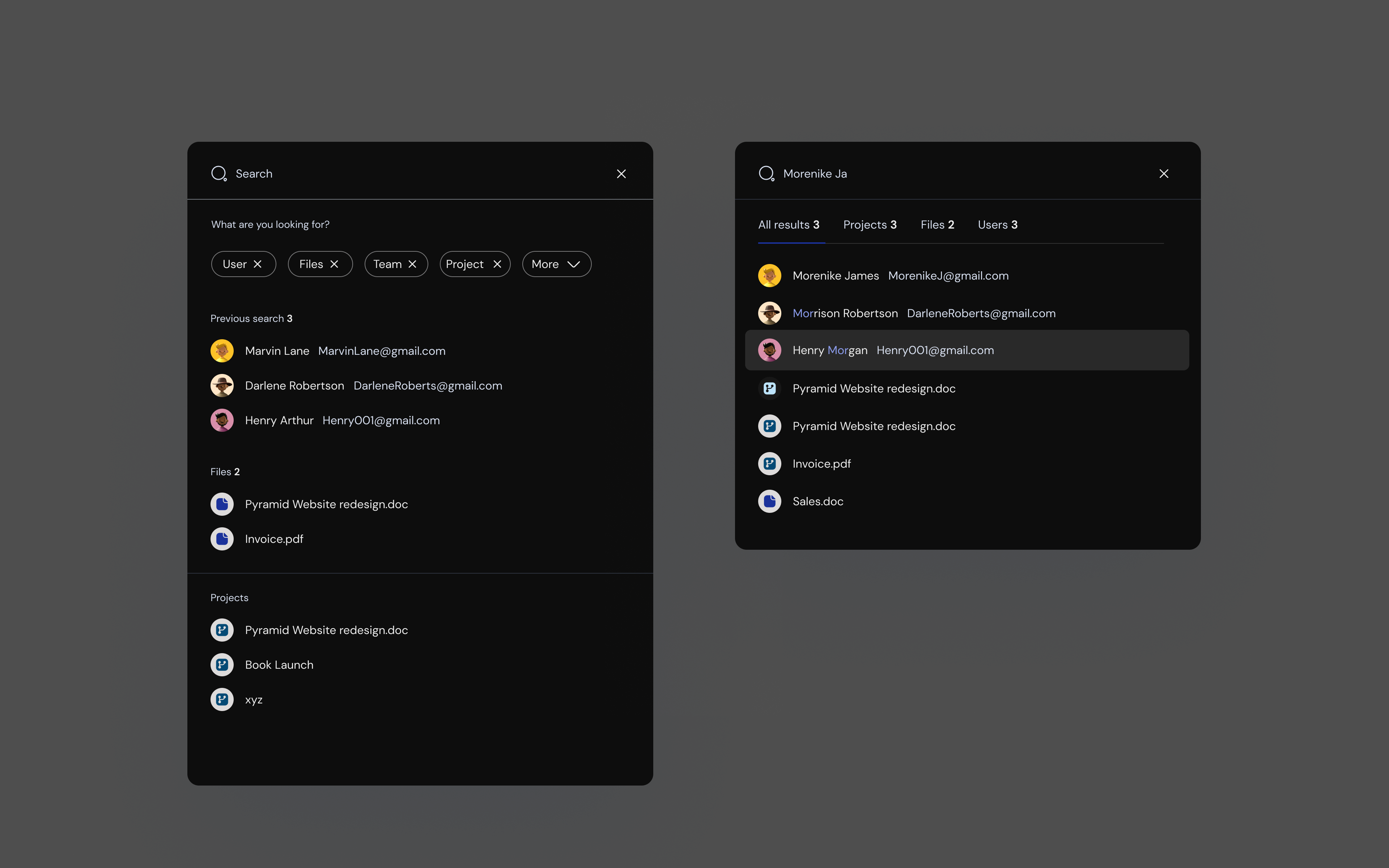Switch to the Projects 3 tab
Viewport: 1389px width, 868px height.
click(x=870, y=225)
